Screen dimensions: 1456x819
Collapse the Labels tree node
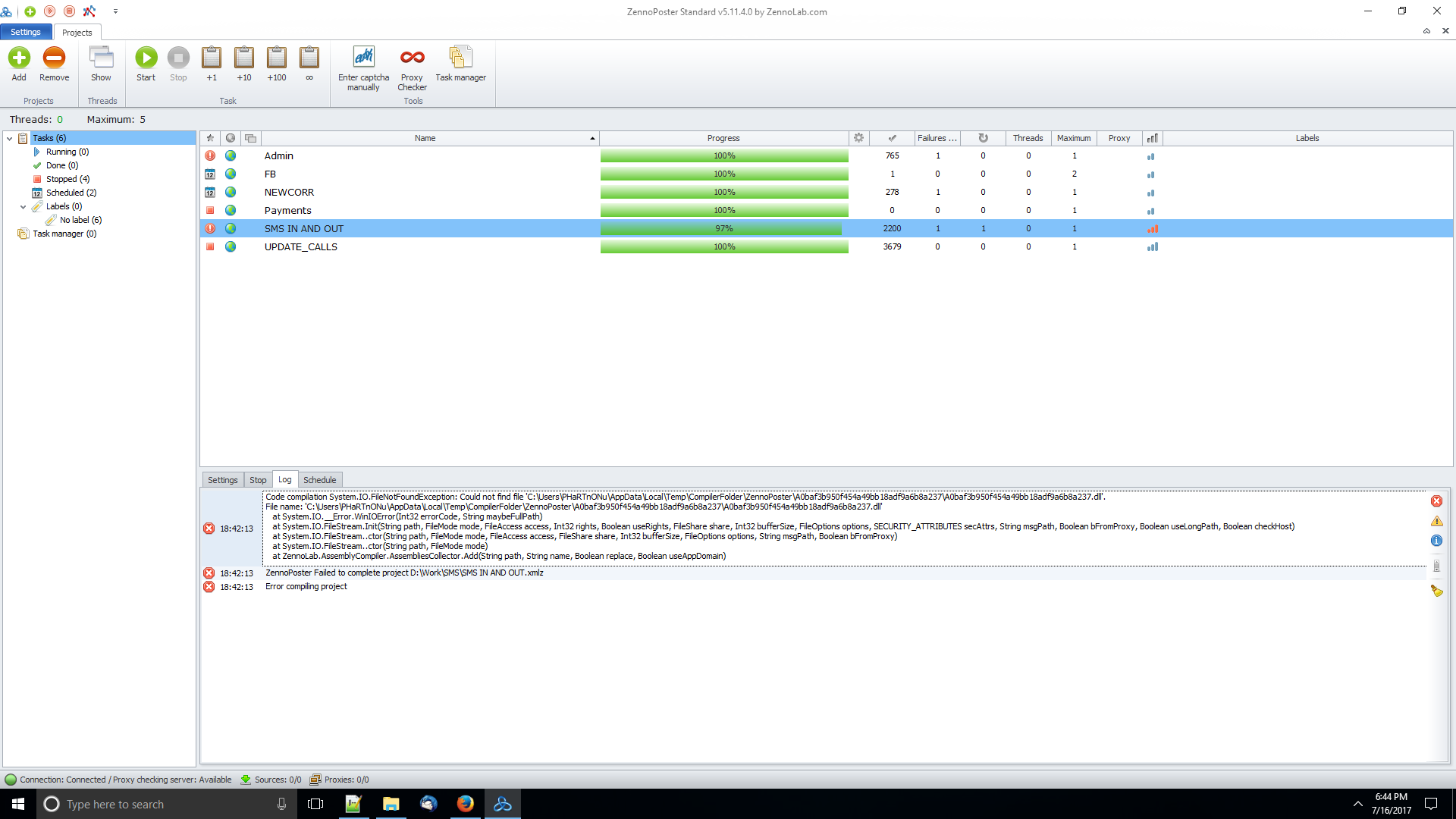[x=24, y=206]
